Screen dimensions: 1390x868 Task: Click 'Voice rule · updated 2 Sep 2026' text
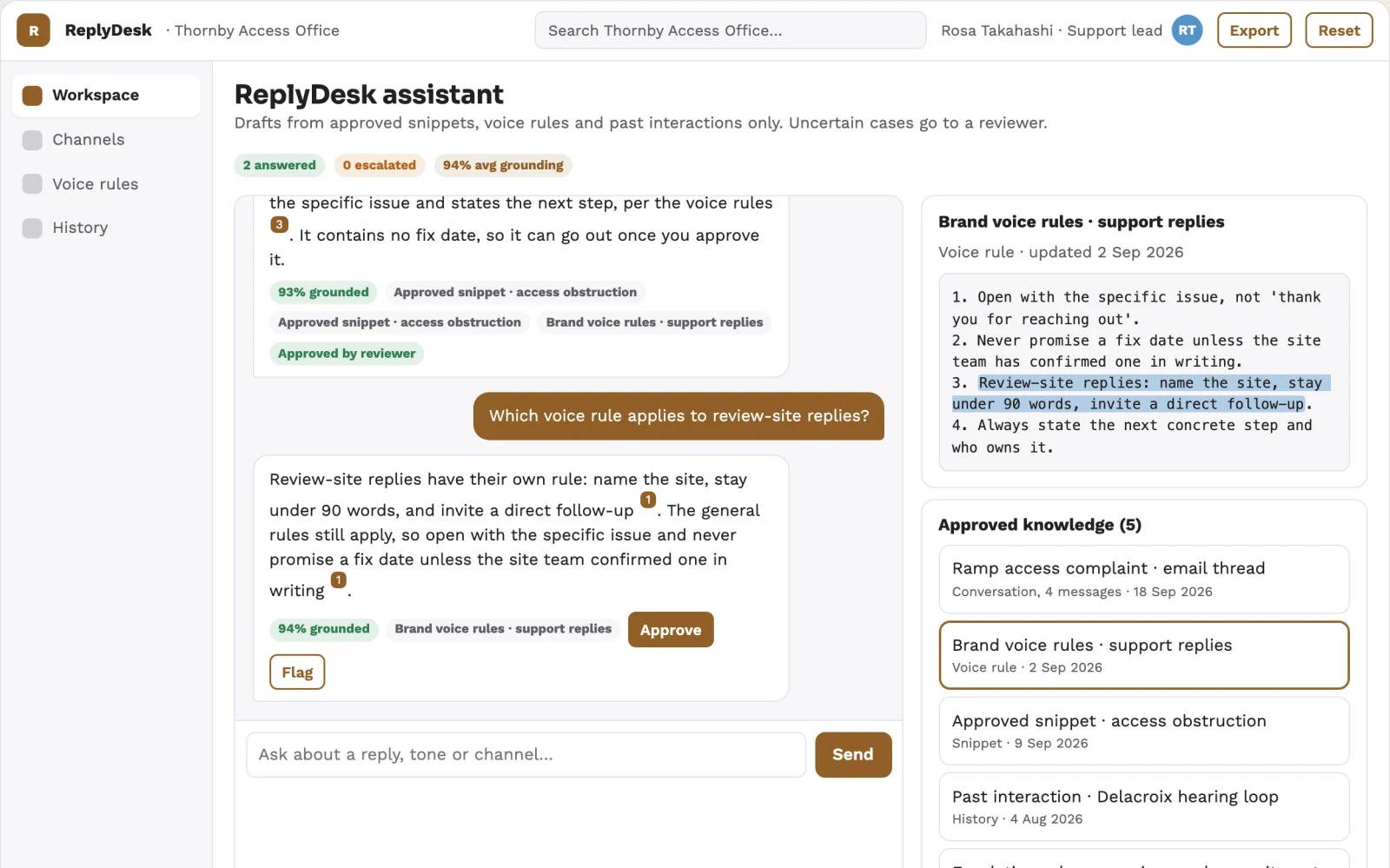pos(1061,252)
